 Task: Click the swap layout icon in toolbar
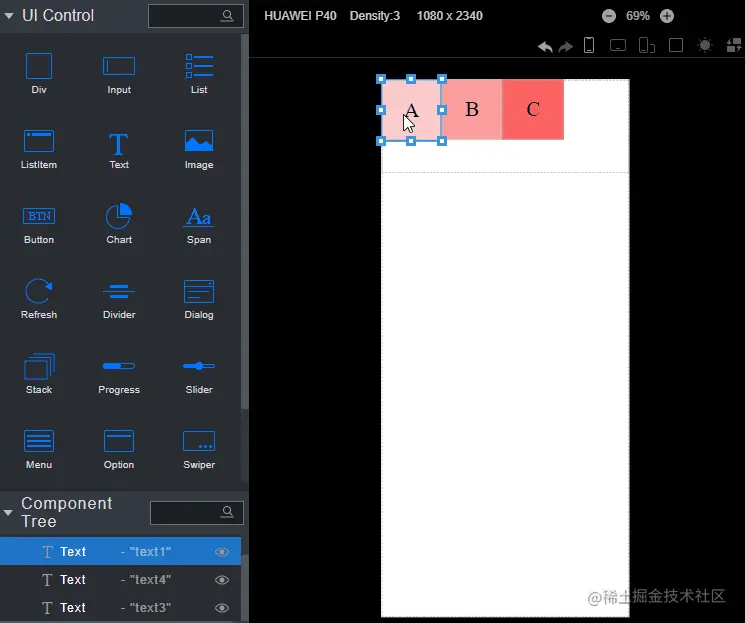[x=734, y=46]
